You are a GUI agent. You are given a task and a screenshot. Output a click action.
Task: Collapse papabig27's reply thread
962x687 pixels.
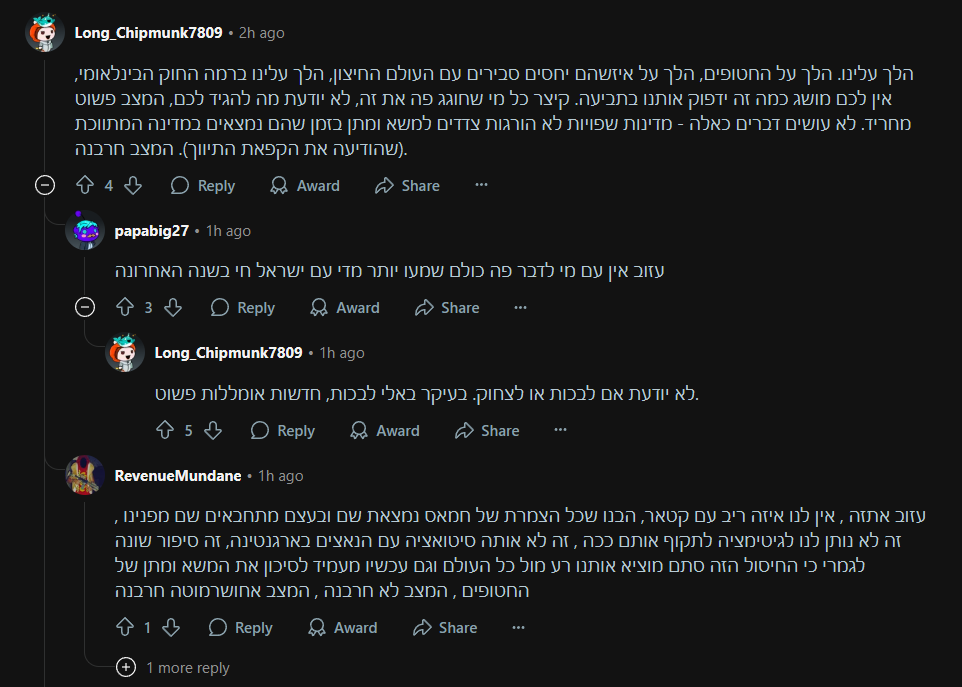[85, 307]
